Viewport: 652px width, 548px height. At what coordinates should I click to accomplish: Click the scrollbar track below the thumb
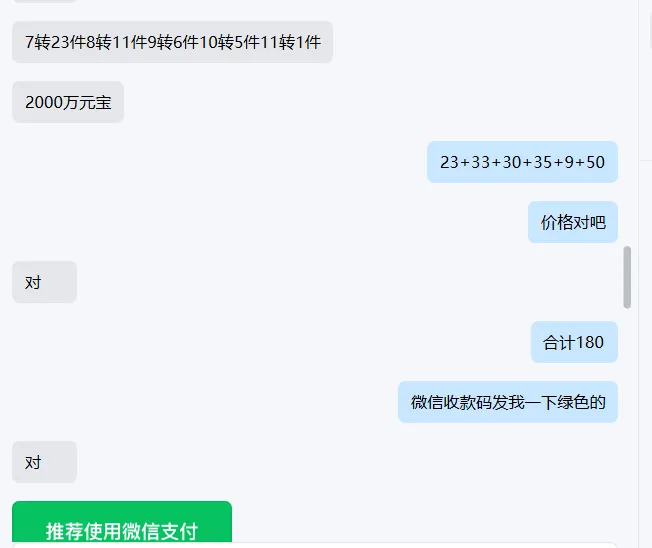[627, 424]
